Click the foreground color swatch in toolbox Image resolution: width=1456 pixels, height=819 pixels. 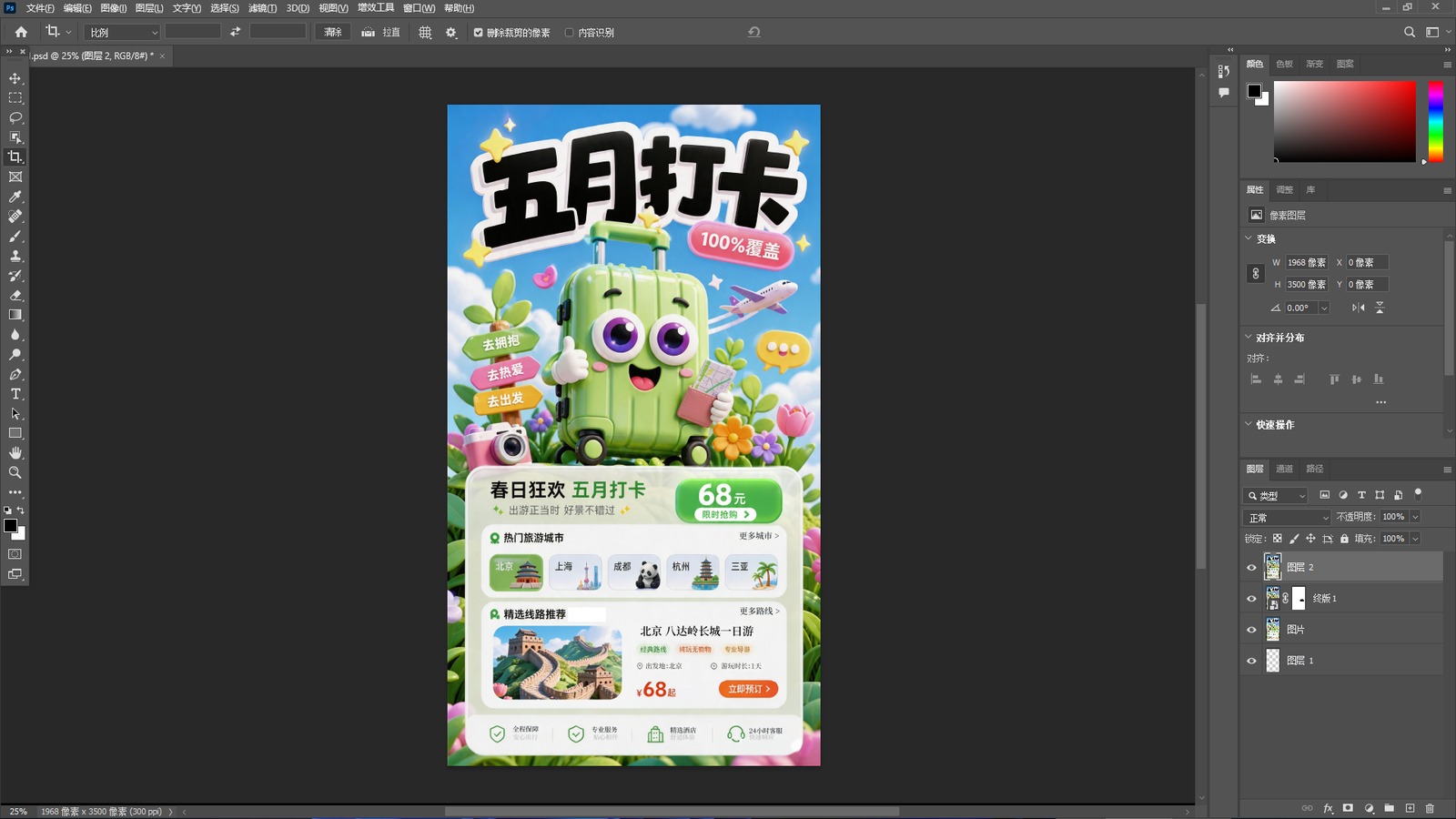tap(10, 525)
